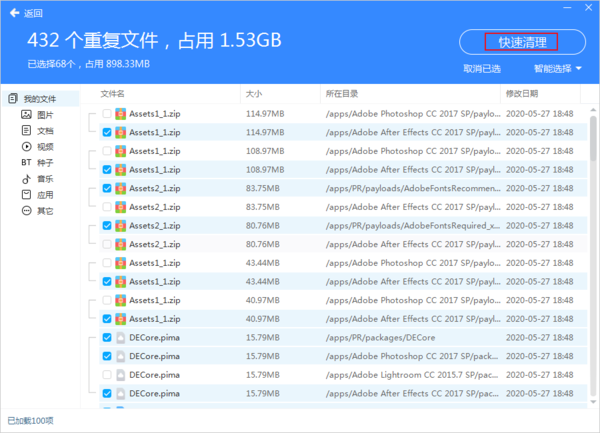Open the 图片 (Pictures) category icon
Screen dimensions: 600x433
pyautogui.click(x=27, y=115)
